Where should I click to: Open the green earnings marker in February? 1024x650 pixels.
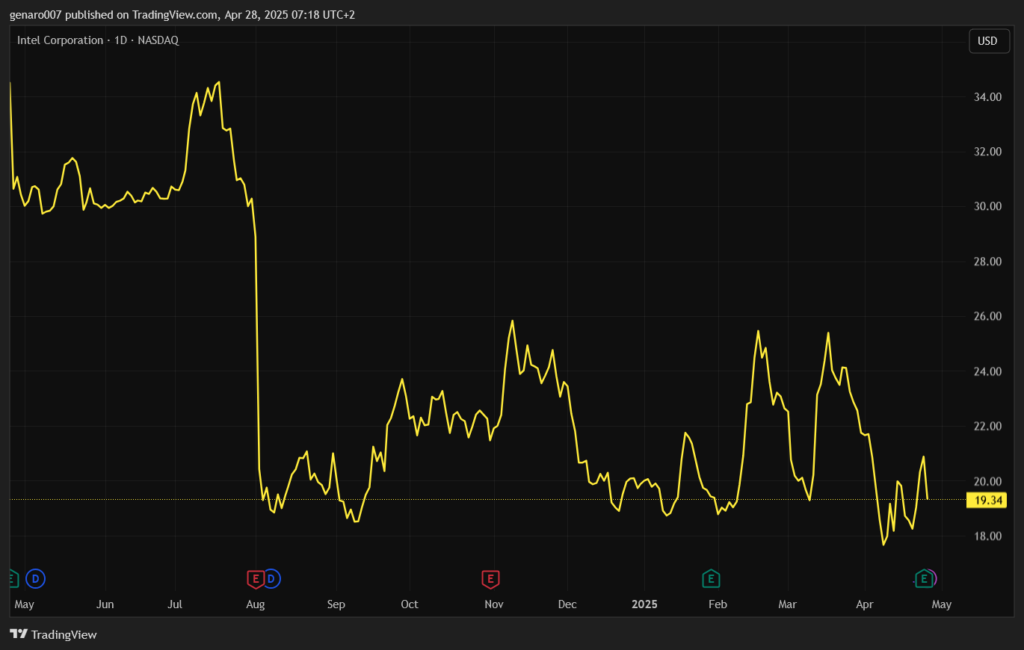(710, 578)
